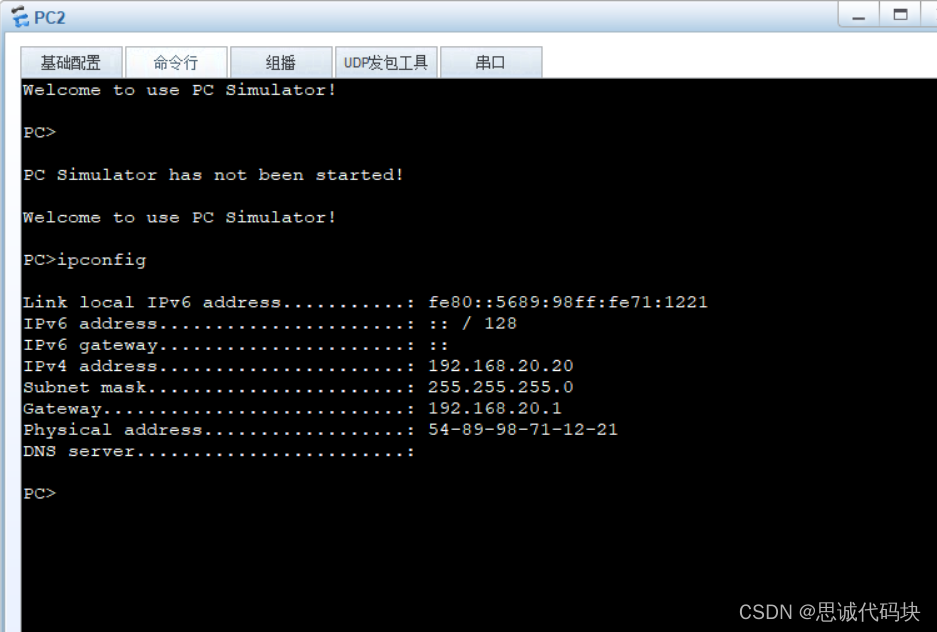Click the empty PC> prompt at terminal bottom
The width and height of the screenshot is (937, 632).
pyautogui.click(x=40, y=493)
